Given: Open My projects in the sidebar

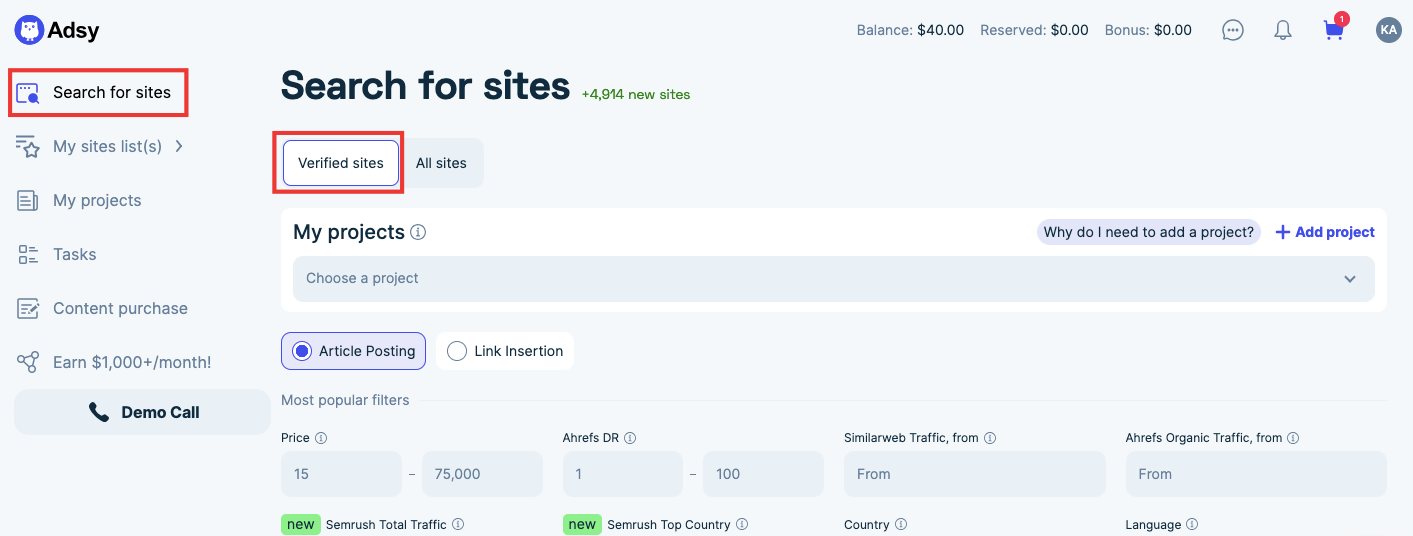Looking at the screenshot, I should pyautogui.click(x=97, y=200).
